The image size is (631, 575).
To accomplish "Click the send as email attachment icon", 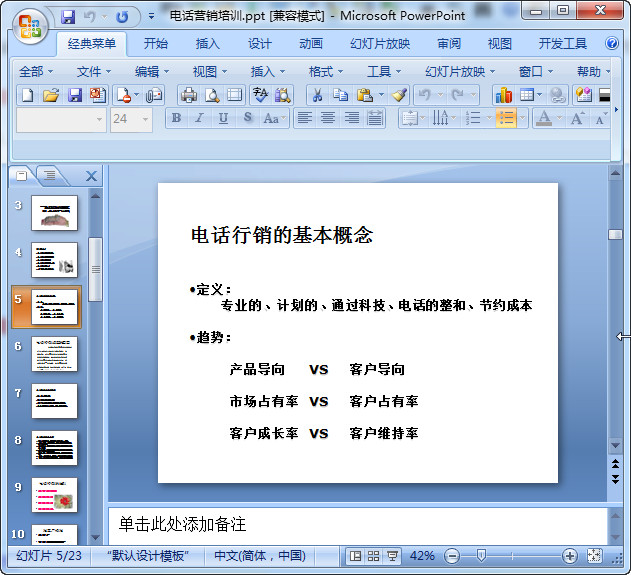I will click(154, 95).
